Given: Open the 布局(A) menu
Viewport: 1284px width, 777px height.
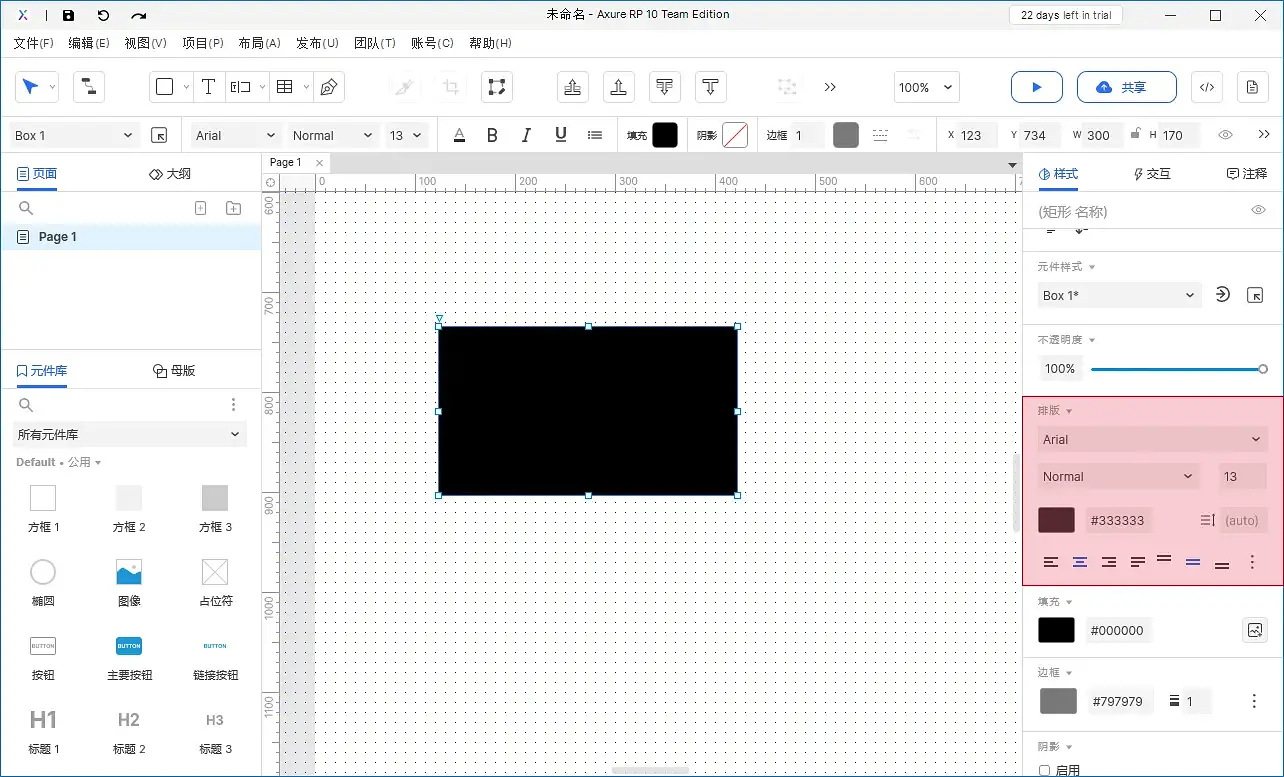Looking at the screenshot, I should click(259, 43).
